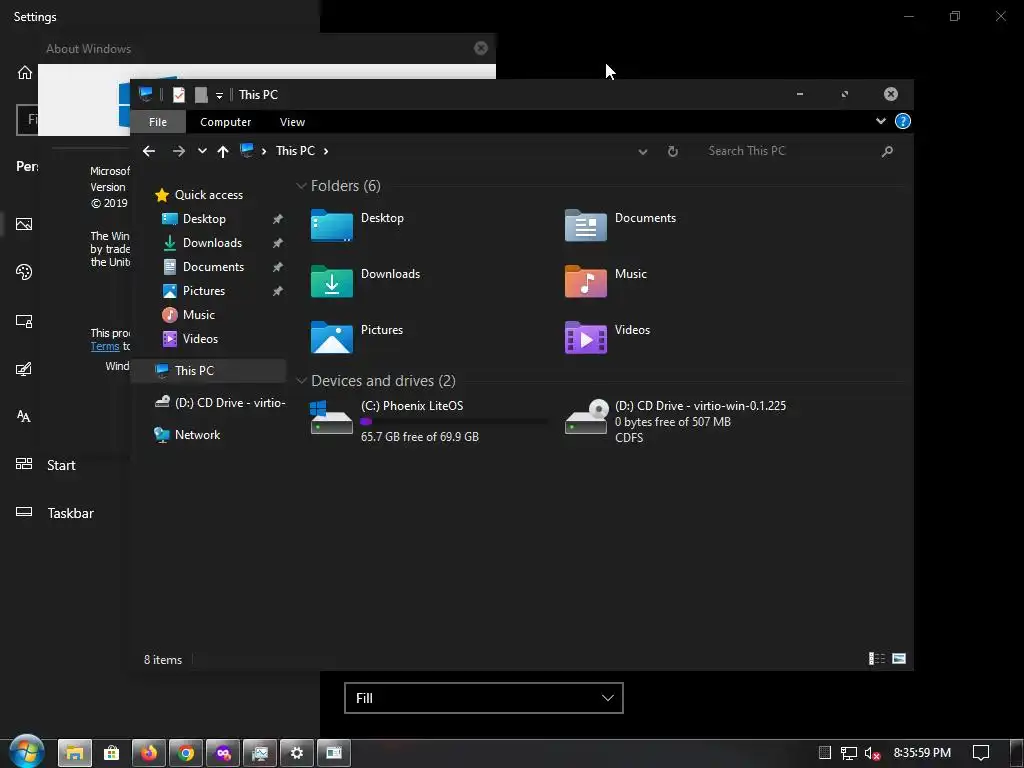Switch to details view in status bar
The width and height of the screenshot is (1024, 768).
pos(876,659)
